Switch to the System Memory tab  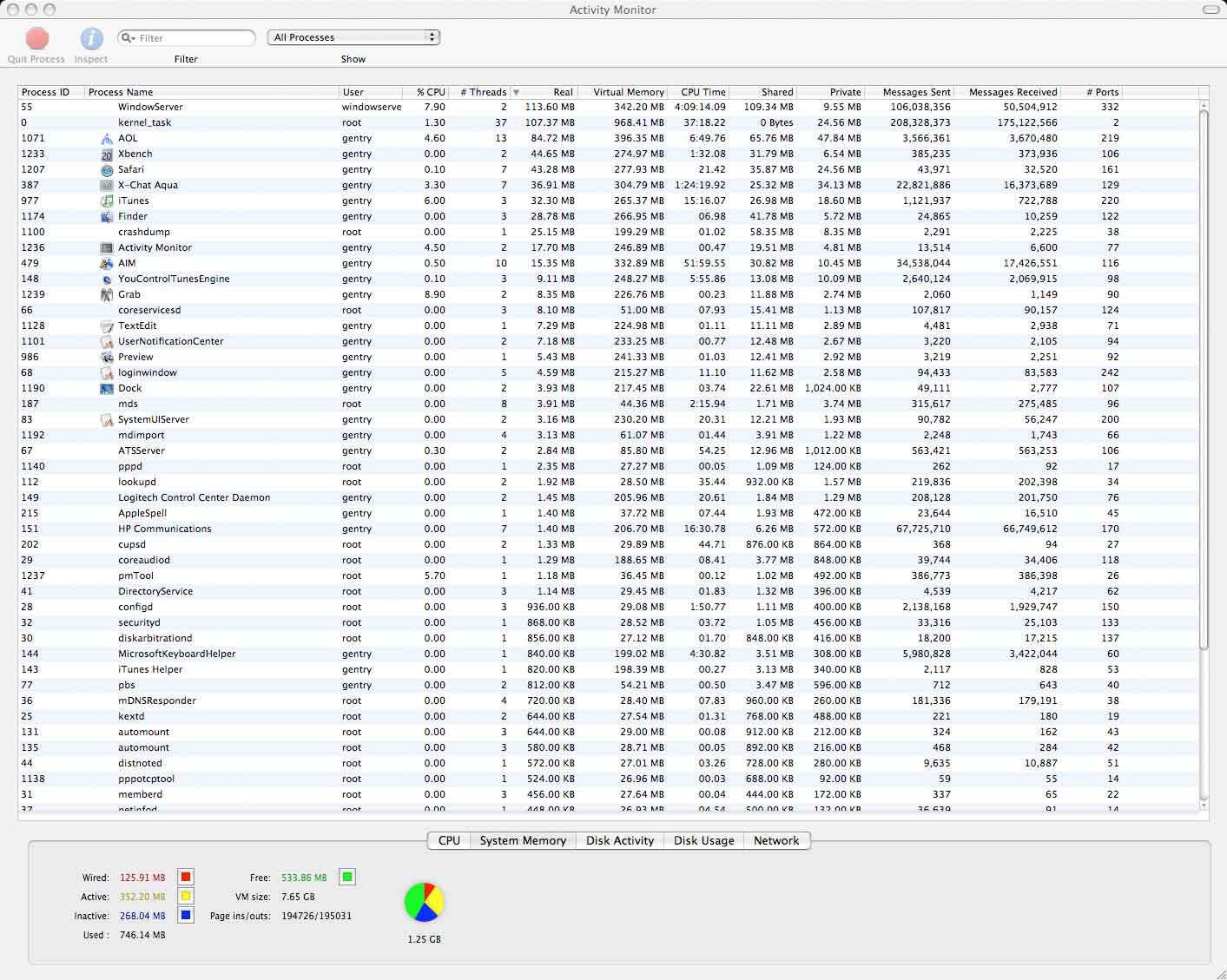pyautogui.click(x=523, y=840)
